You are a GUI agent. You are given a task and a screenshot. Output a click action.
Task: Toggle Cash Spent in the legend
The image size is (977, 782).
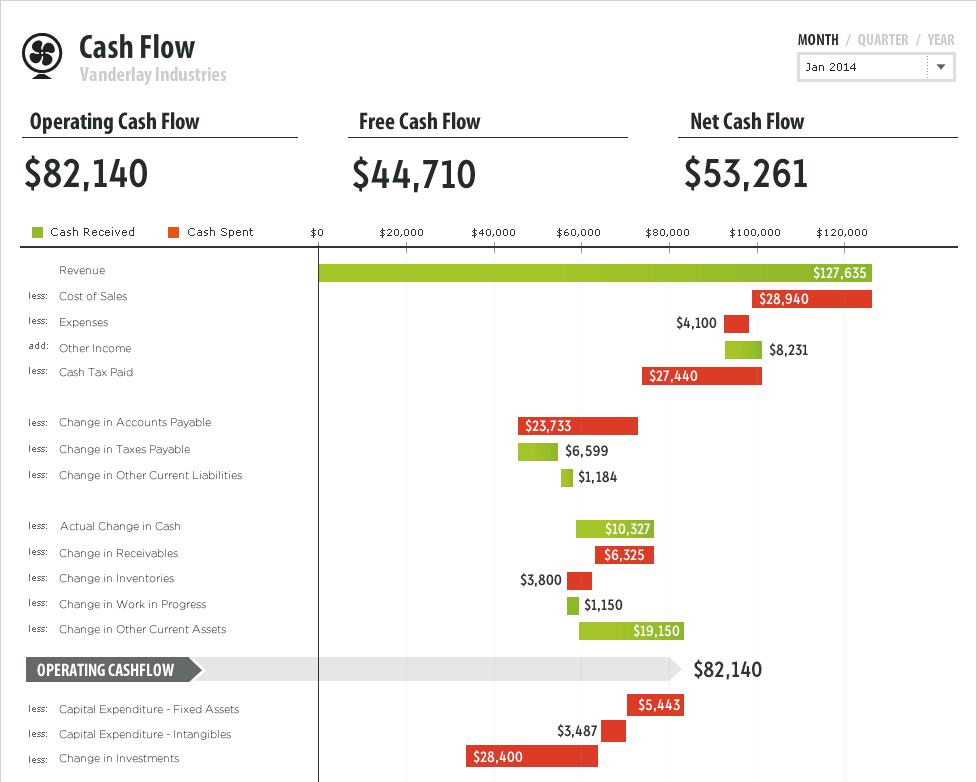click(x=222, y=231)
